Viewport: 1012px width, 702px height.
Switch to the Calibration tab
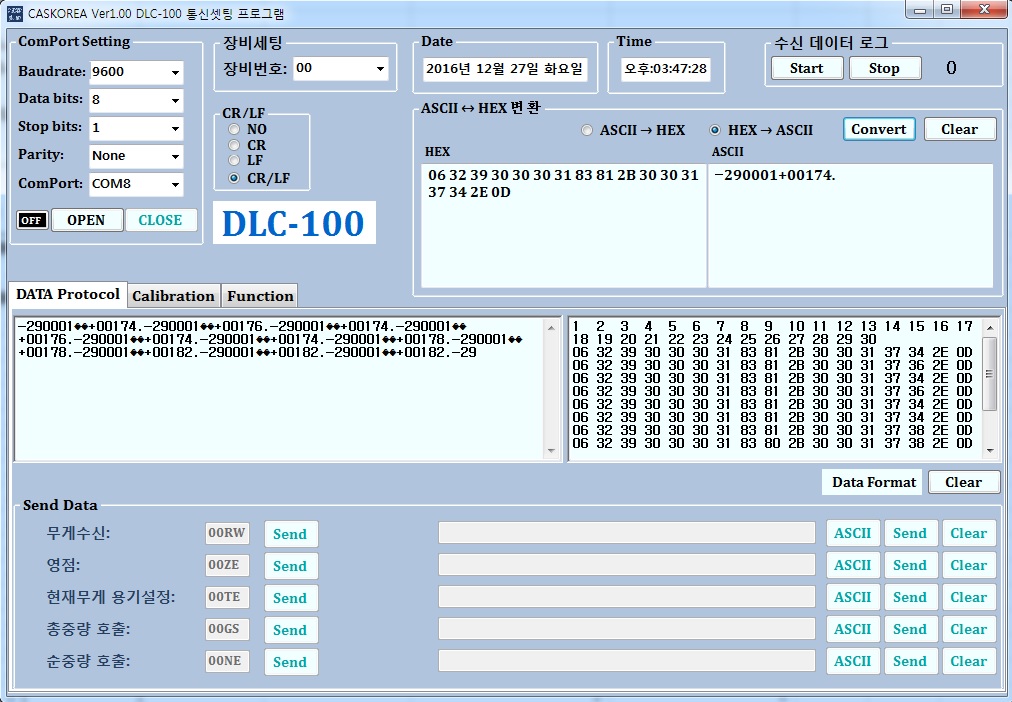174,296
